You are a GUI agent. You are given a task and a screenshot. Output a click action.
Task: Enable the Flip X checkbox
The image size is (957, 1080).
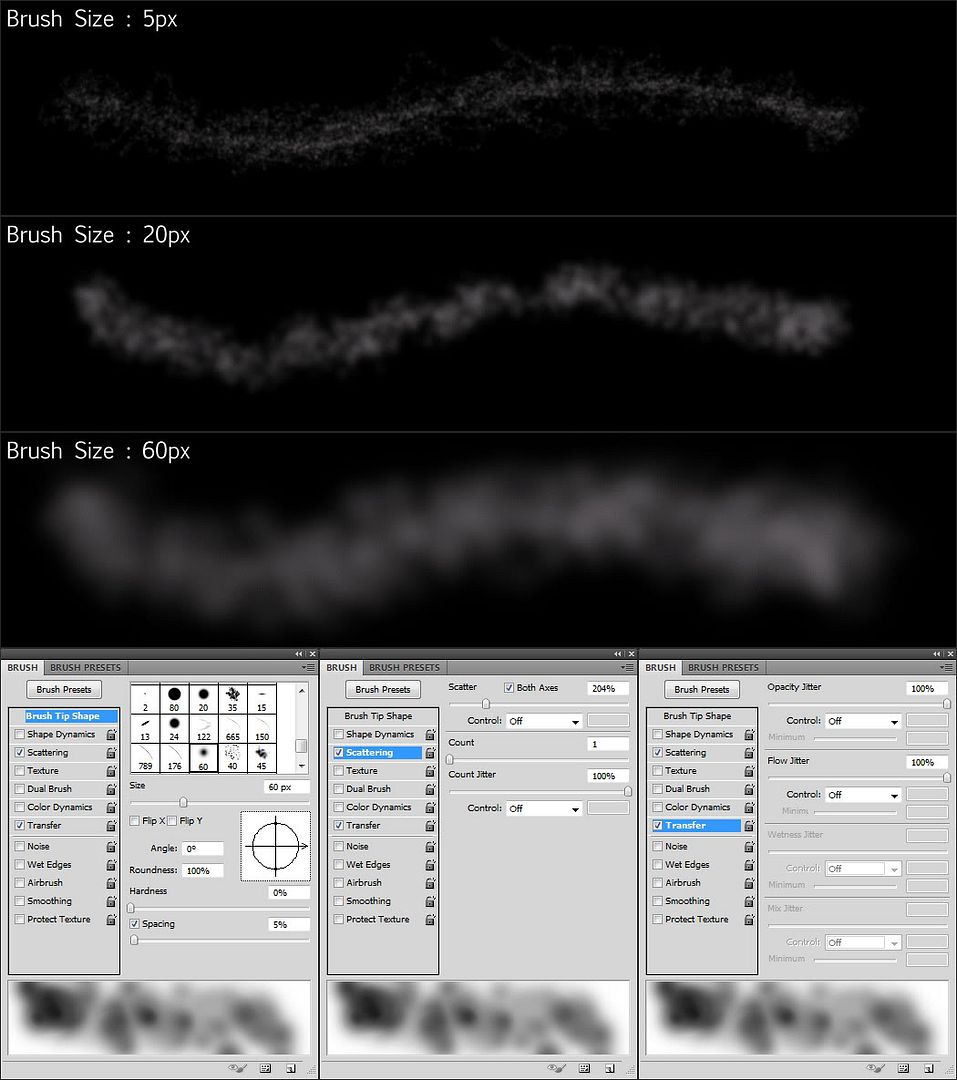(x=135, y=821)
